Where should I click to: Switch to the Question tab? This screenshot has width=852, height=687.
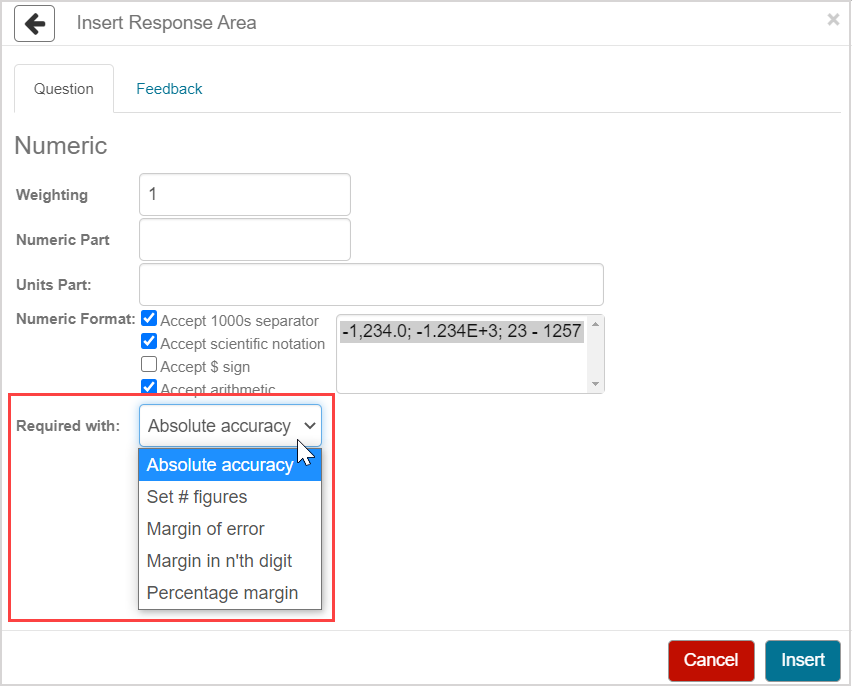pos(64,89)
